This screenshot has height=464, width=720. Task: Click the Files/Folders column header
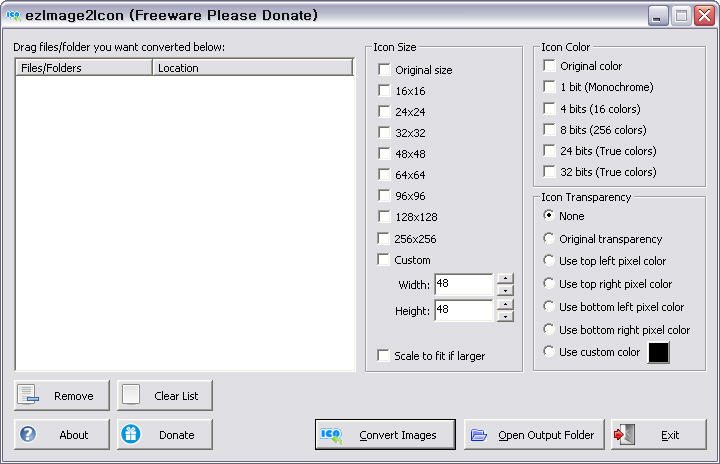(x=84, y=68)
